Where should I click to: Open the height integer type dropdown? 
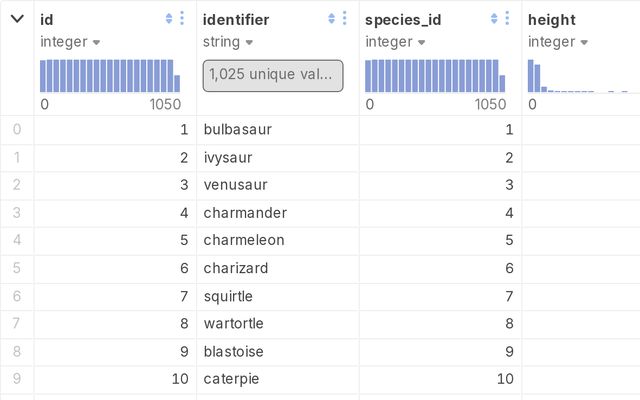(558, 42)
